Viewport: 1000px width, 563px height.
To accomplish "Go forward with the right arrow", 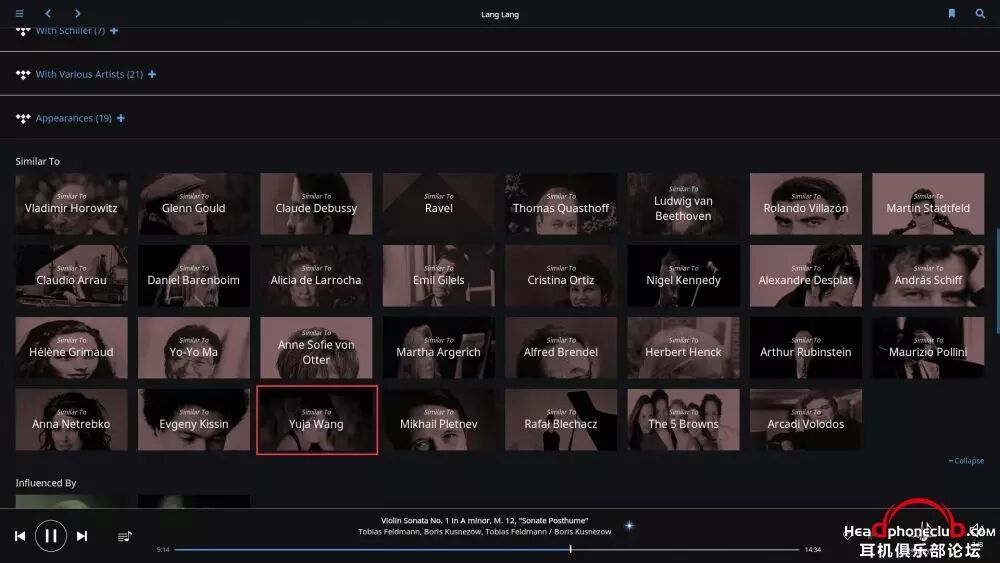I will tap(77, 13).
